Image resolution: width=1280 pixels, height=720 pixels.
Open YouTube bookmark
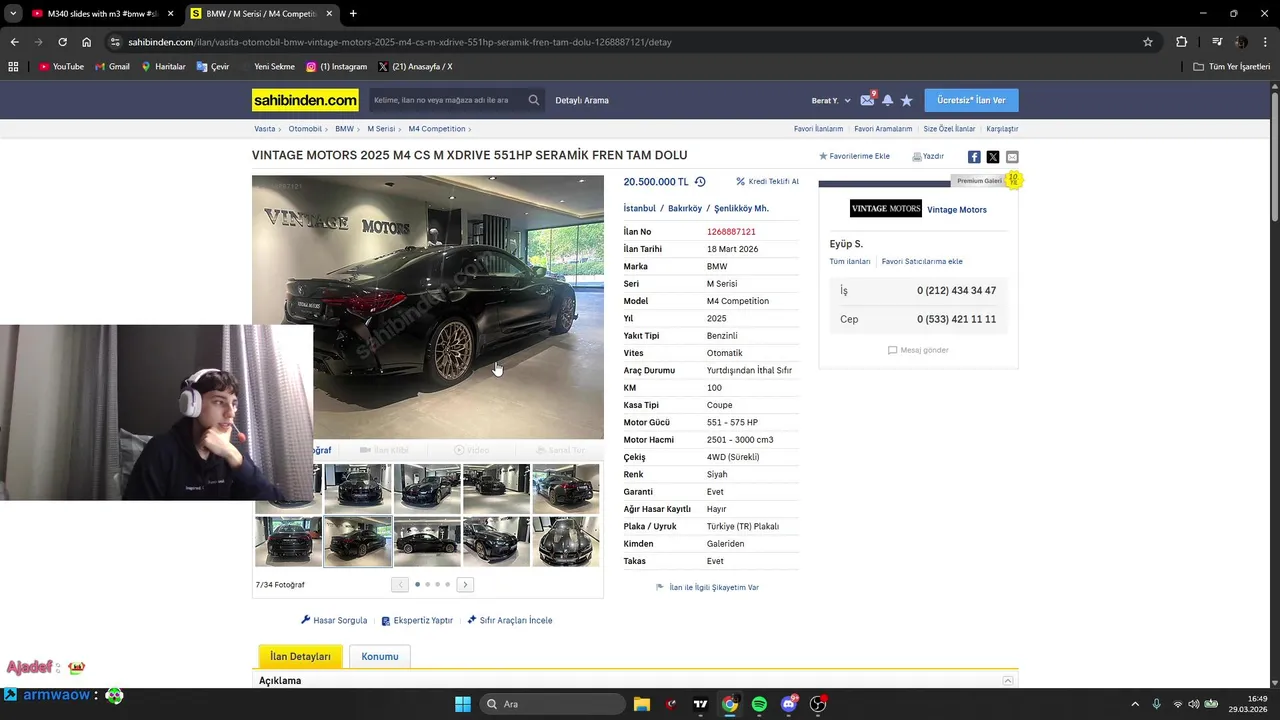point(61,67)
